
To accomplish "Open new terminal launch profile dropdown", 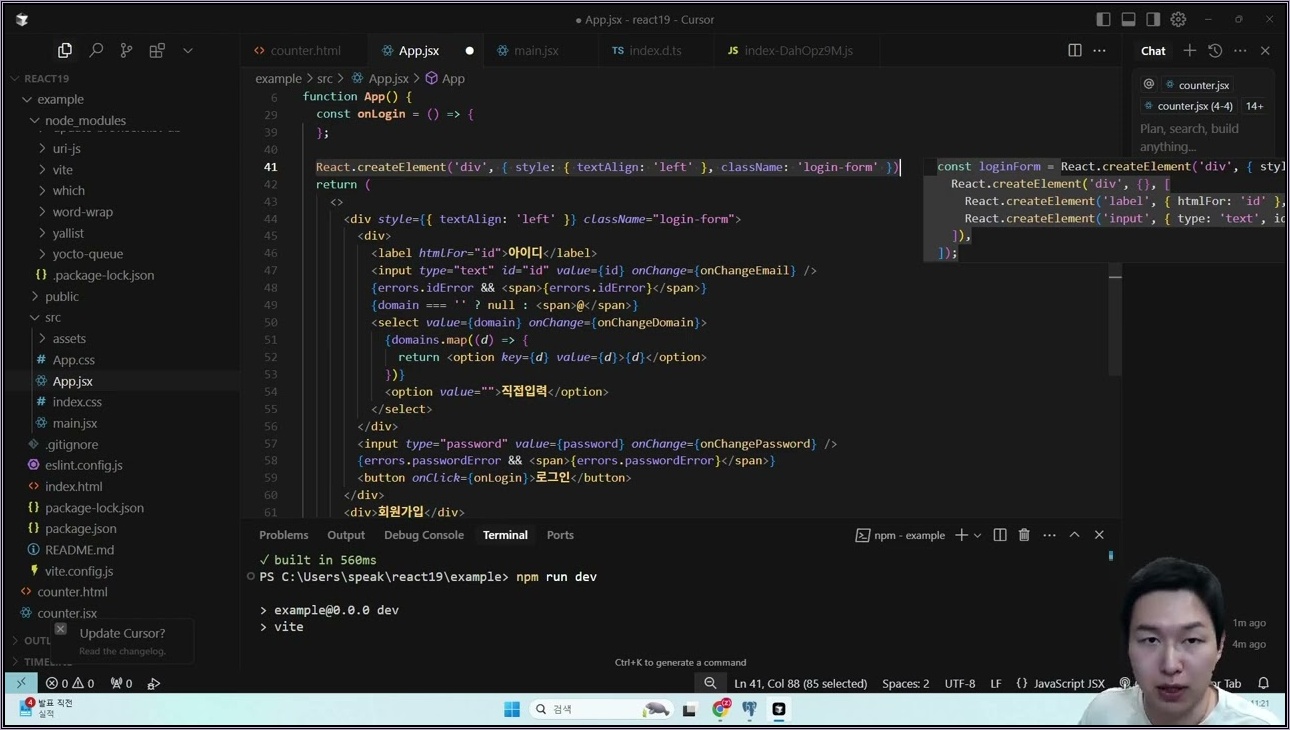I will point(978,536).
